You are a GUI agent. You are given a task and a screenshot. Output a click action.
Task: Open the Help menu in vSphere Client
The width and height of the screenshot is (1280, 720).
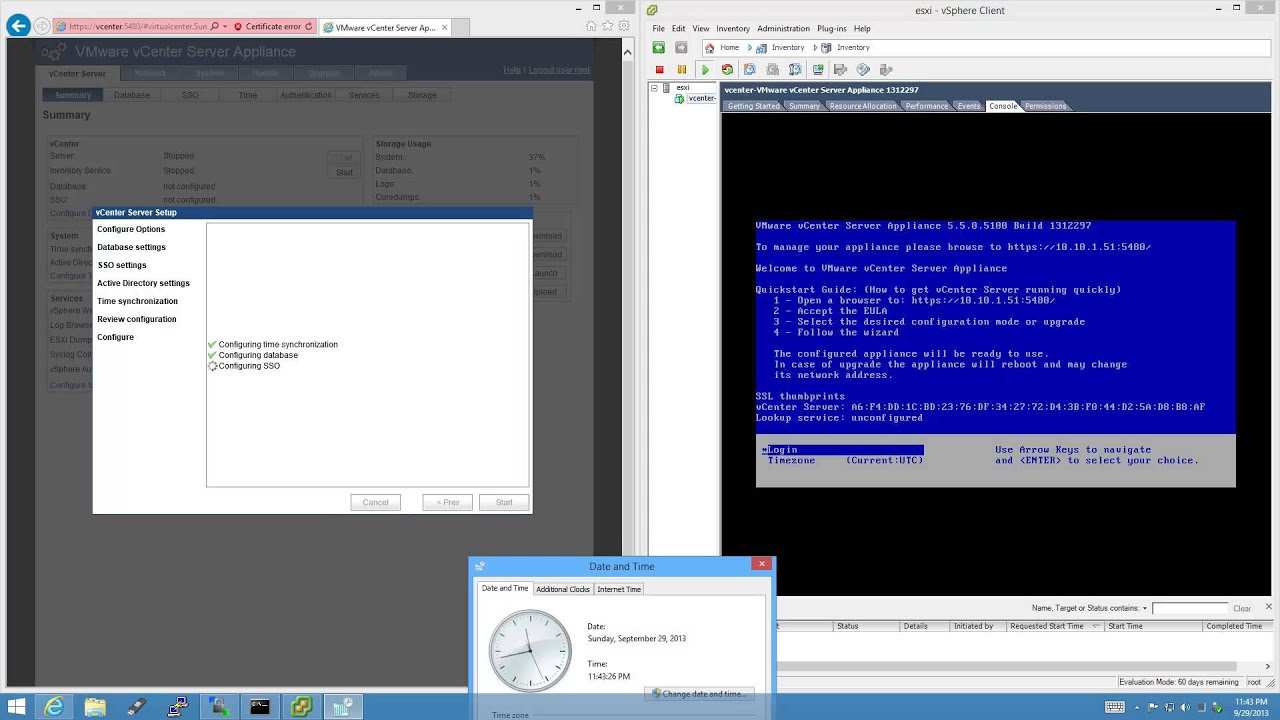coord(862,29)
